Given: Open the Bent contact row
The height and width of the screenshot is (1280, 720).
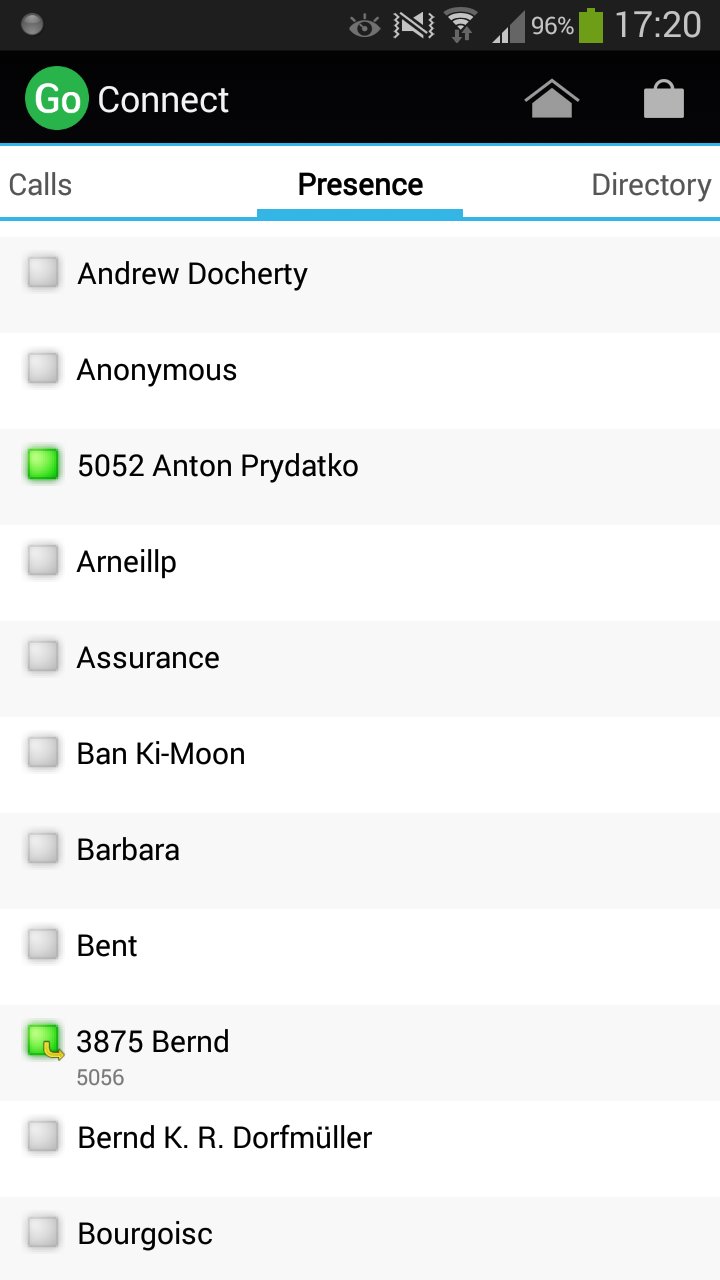Looking at the screenshot, I should (107, 946).
